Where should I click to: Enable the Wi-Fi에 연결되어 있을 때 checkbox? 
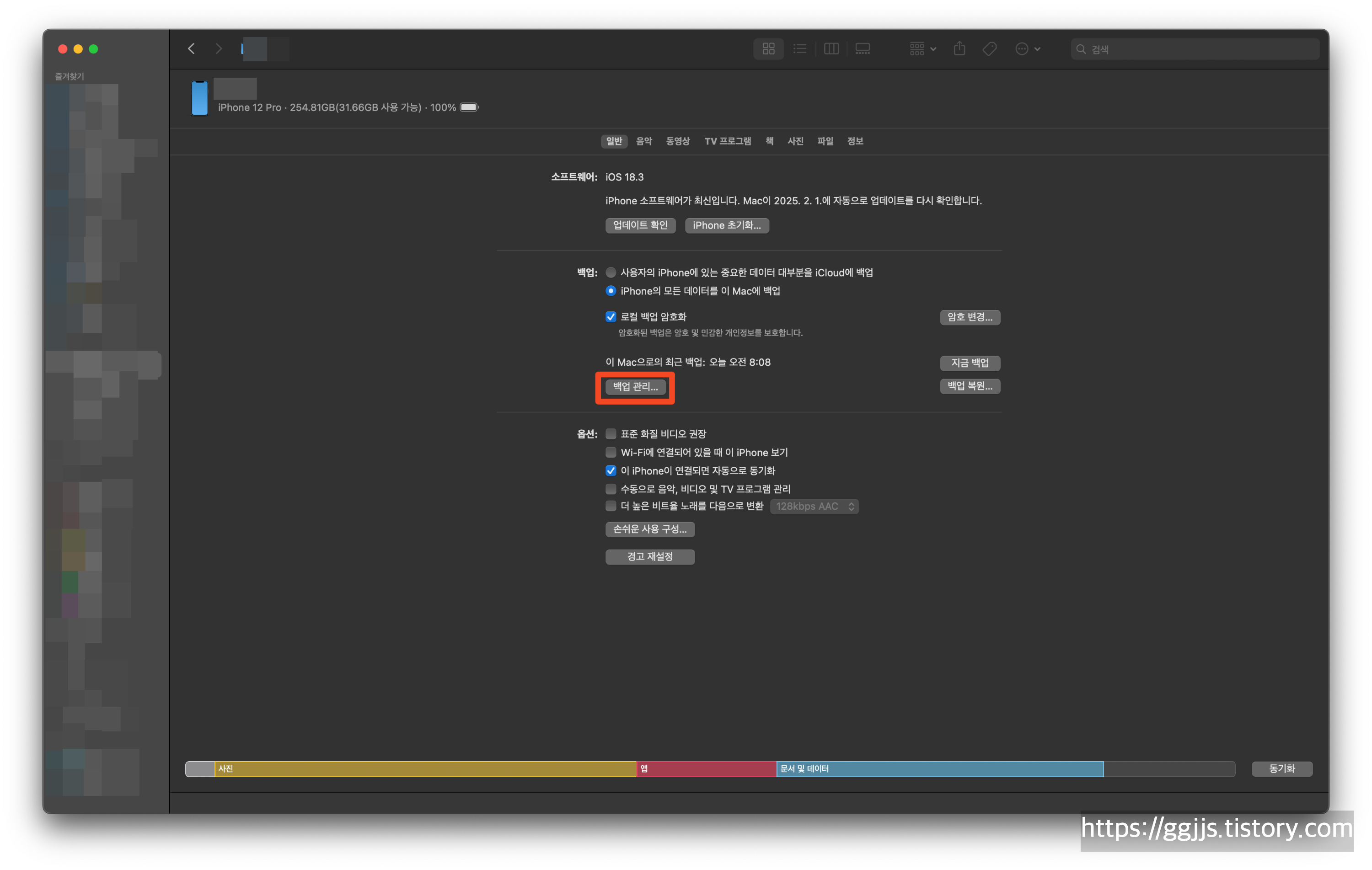[611, 453]
